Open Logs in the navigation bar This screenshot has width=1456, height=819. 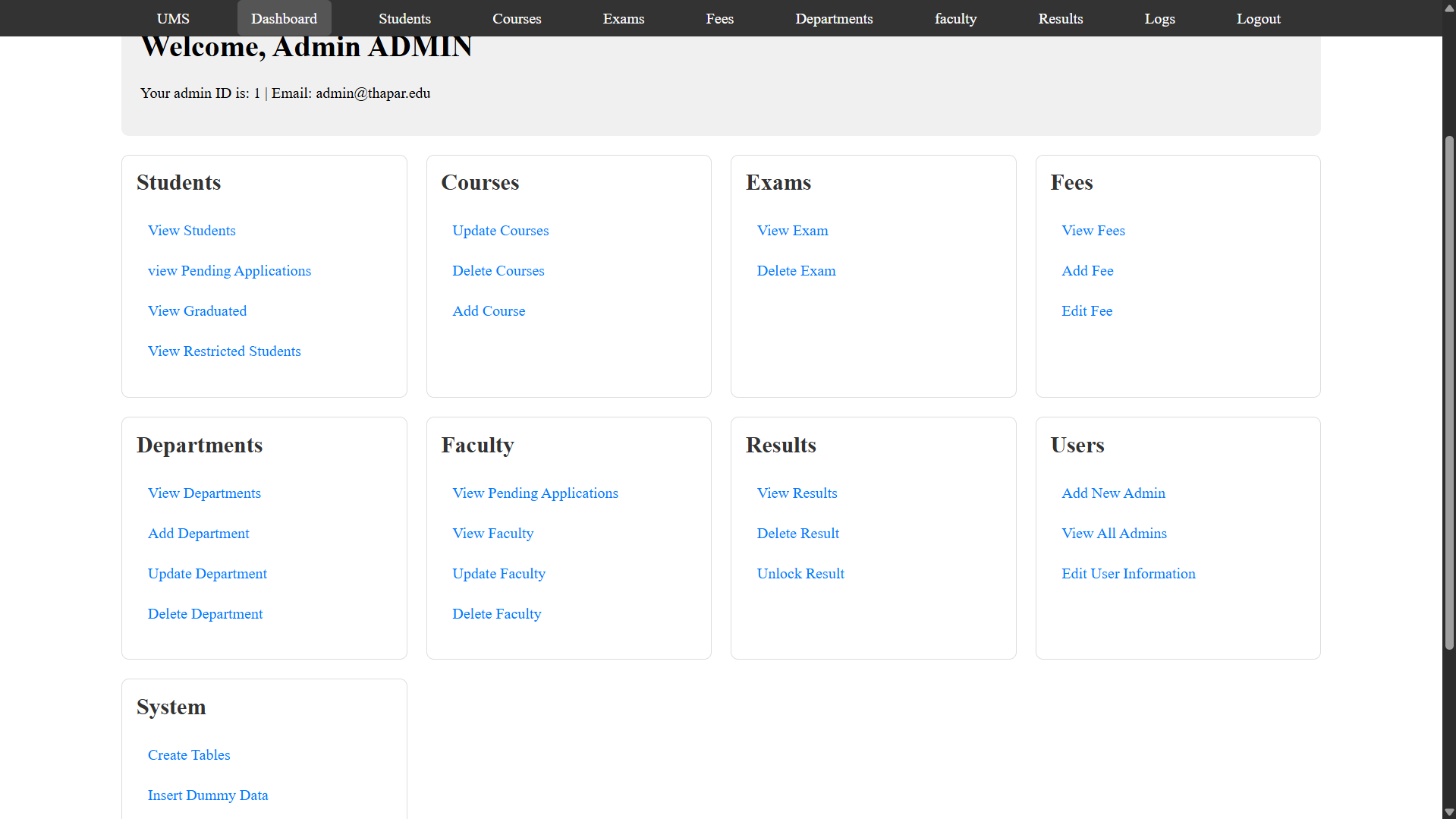click(x=1159, y=18)
